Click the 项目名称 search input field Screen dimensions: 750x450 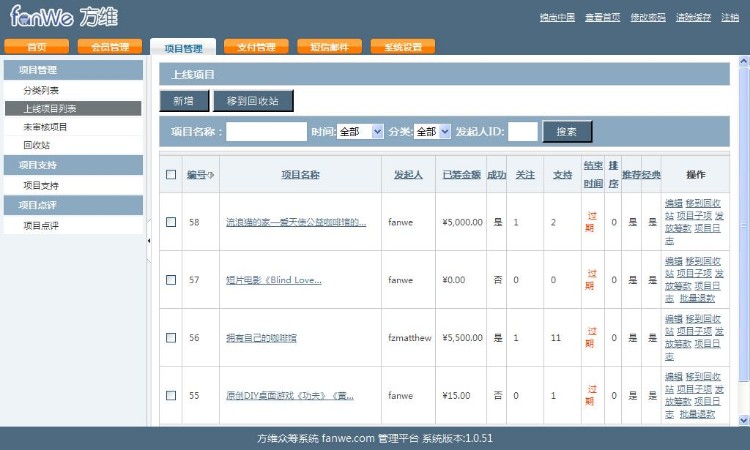(266, 131)
